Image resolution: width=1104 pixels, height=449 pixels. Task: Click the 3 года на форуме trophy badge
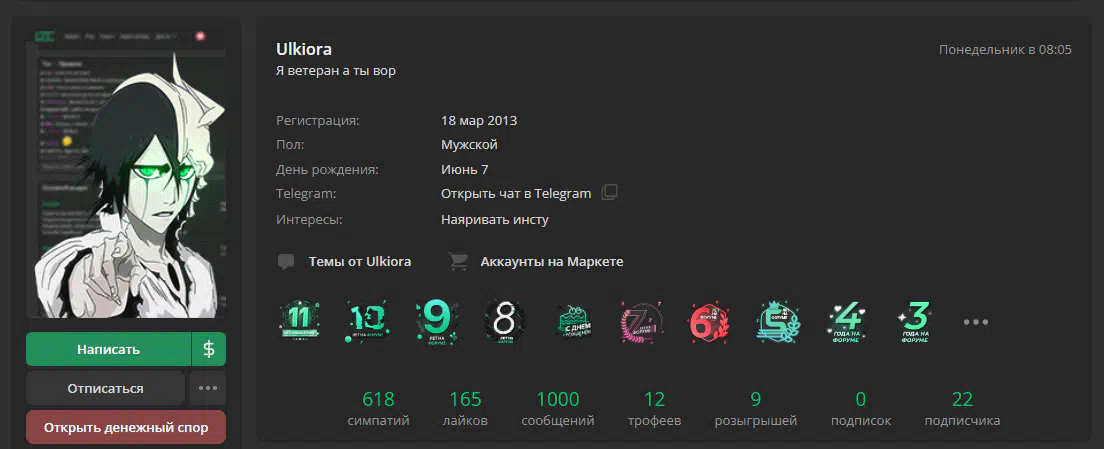[x=915, y=322]
